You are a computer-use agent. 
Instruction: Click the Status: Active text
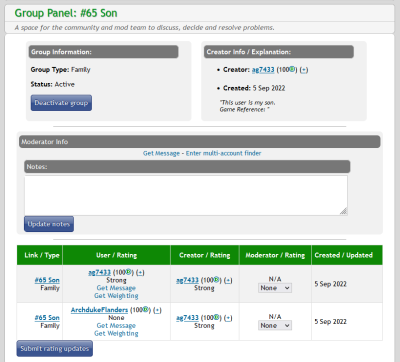53,84
